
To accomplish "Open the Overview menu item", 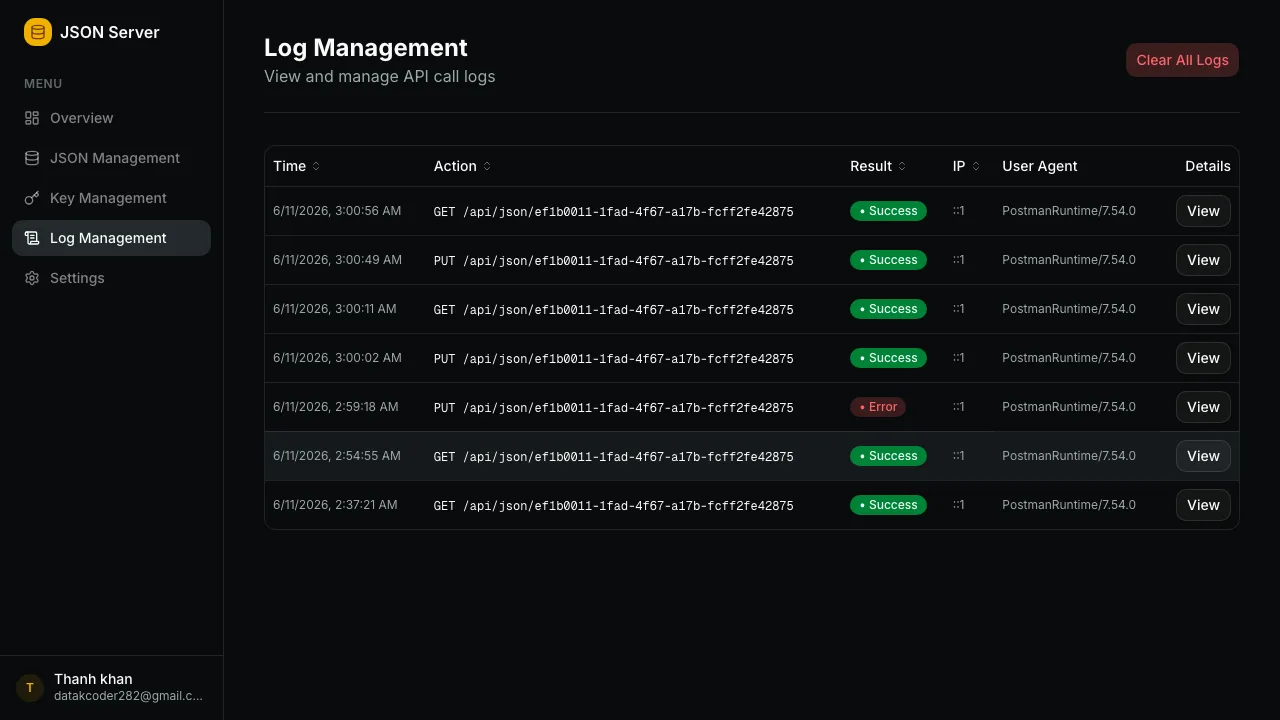I will (x=111, y=118).
